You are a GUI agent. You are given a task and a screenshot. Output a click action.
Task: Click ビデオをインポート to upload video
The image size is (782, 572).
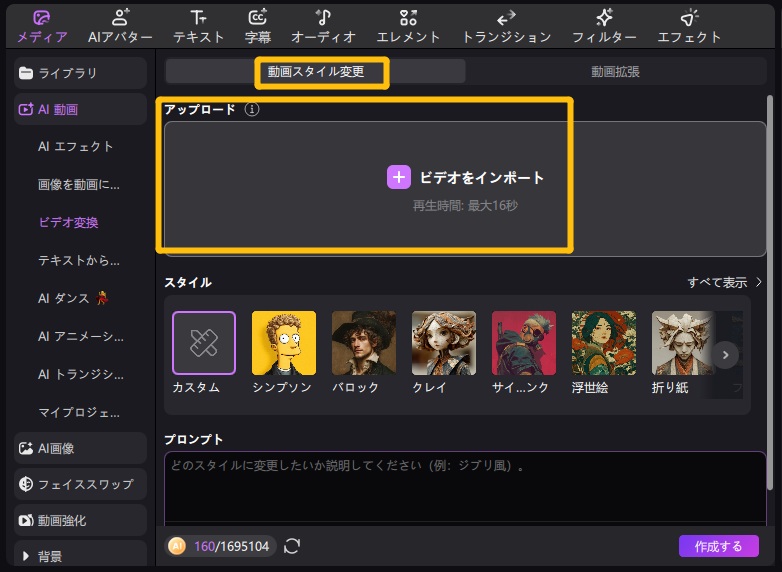point(466,178)
